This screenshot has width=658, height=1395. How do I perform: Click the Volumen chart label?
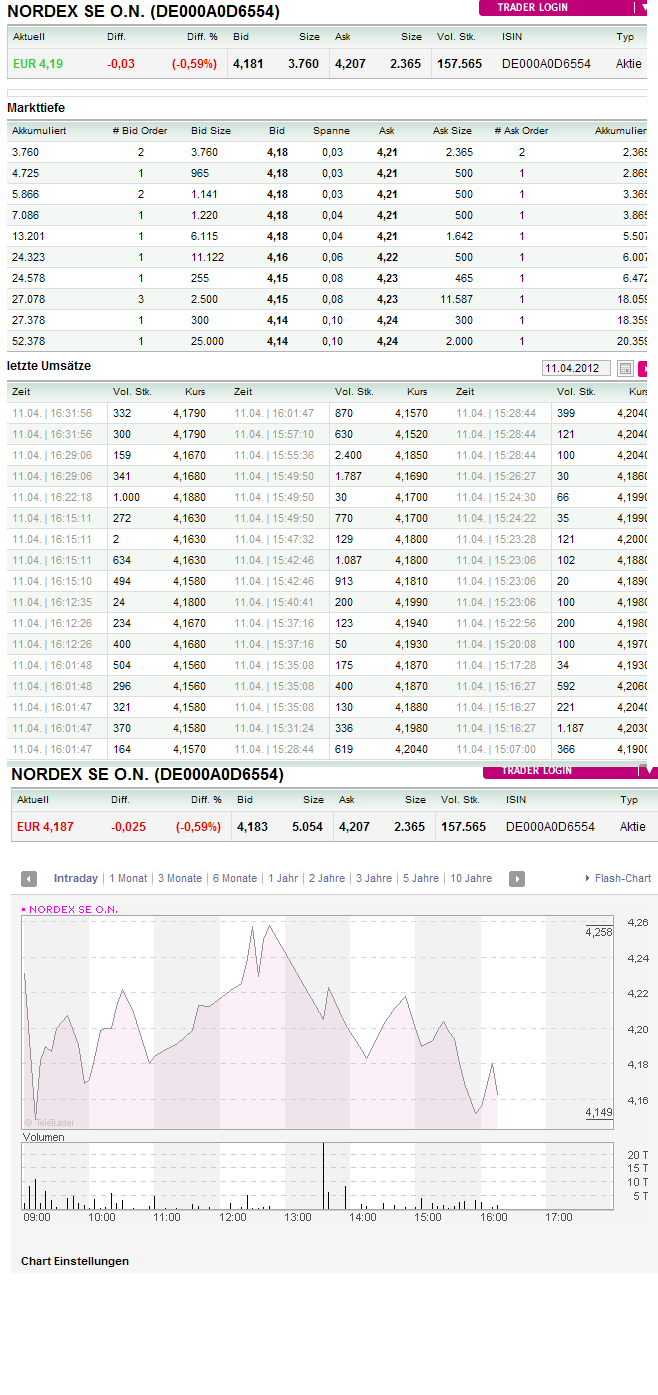(43, 1137)
